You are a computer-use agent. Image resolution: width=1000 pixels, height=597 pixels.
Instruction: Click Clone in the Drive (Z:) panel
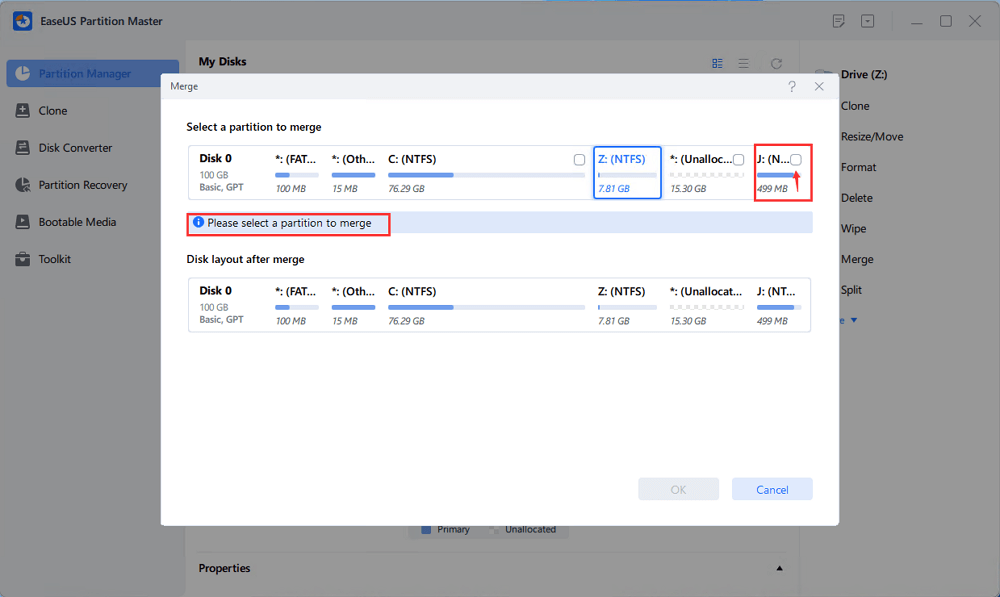(855, 106)
